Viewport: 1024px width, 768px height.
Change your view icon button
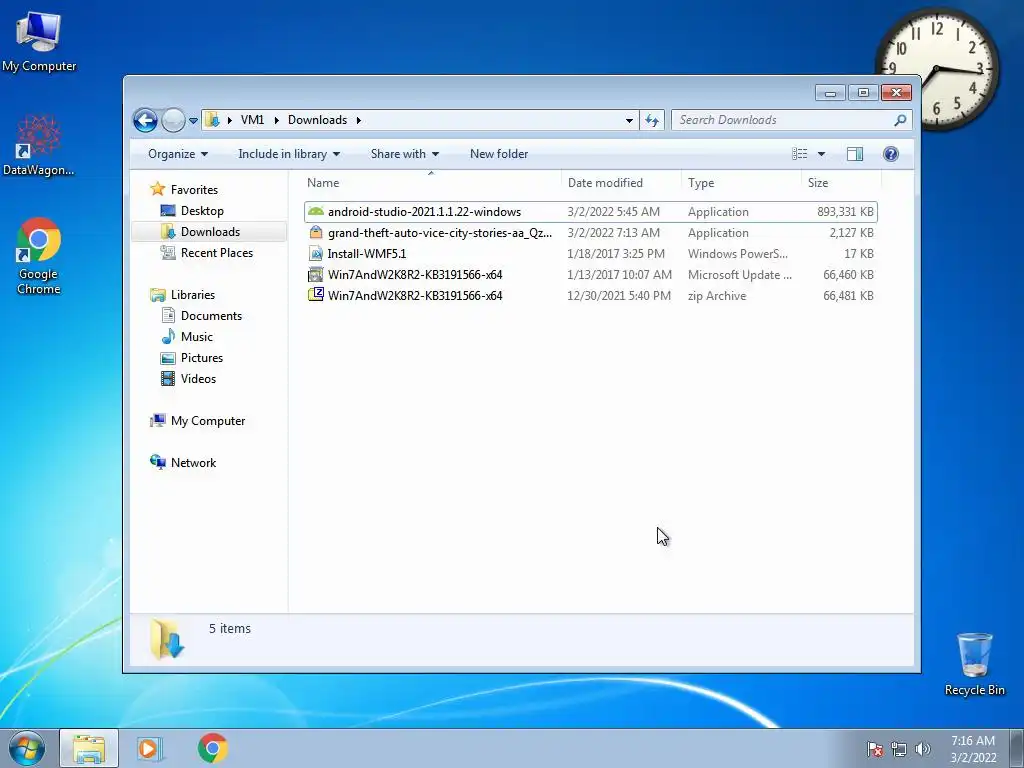coord(799,154)
